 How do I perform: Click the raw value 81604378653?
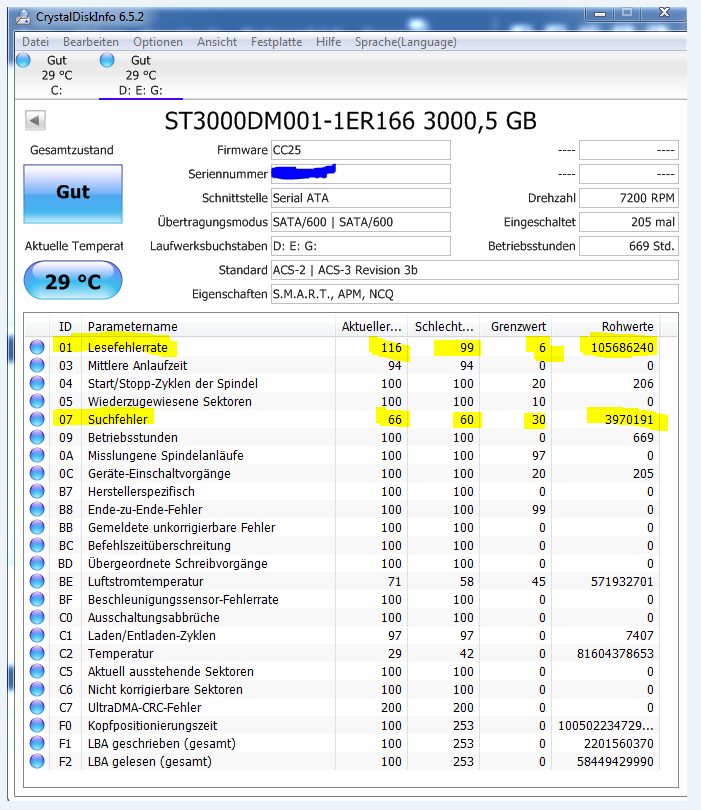point(615,653)
